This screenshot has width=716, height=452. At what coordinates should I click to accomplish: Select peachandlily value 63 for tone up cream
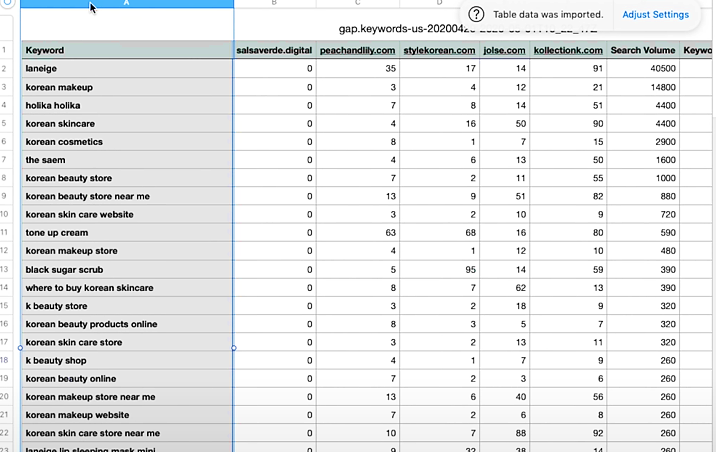click(x=358, y=233)
